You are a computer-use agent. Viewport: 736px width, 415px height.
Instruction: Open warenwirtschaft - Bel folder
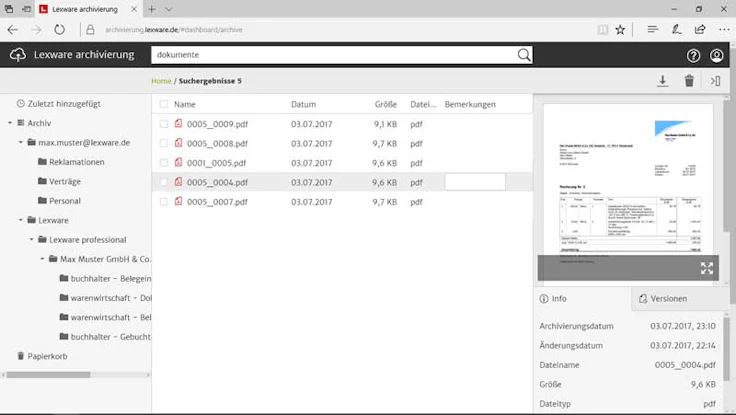coord(105,317)
